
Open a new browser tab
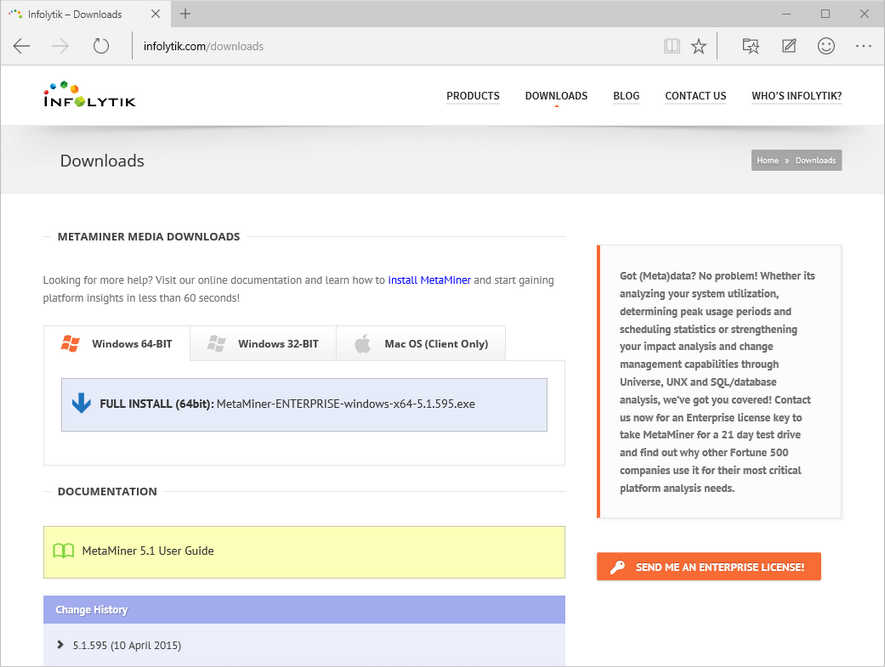185,14
